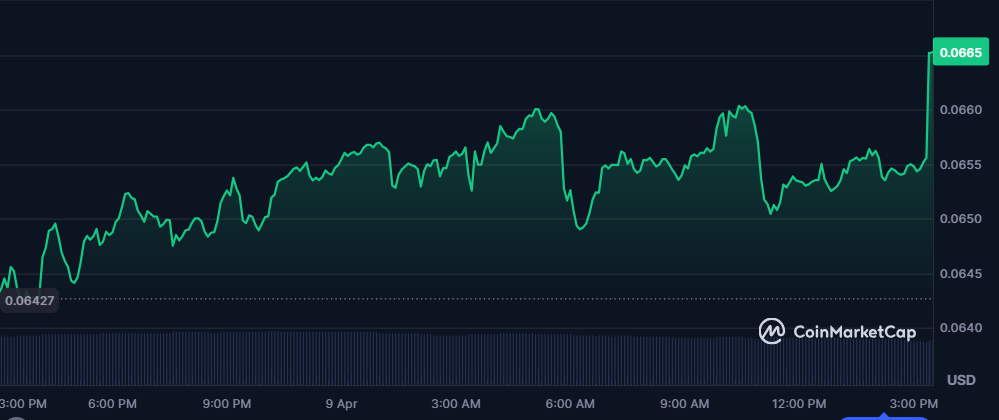Image resolution: width=999 pixels, height=420 pixels.
Task: Click the CoinMarketCap logo icon
Action: 771,331
